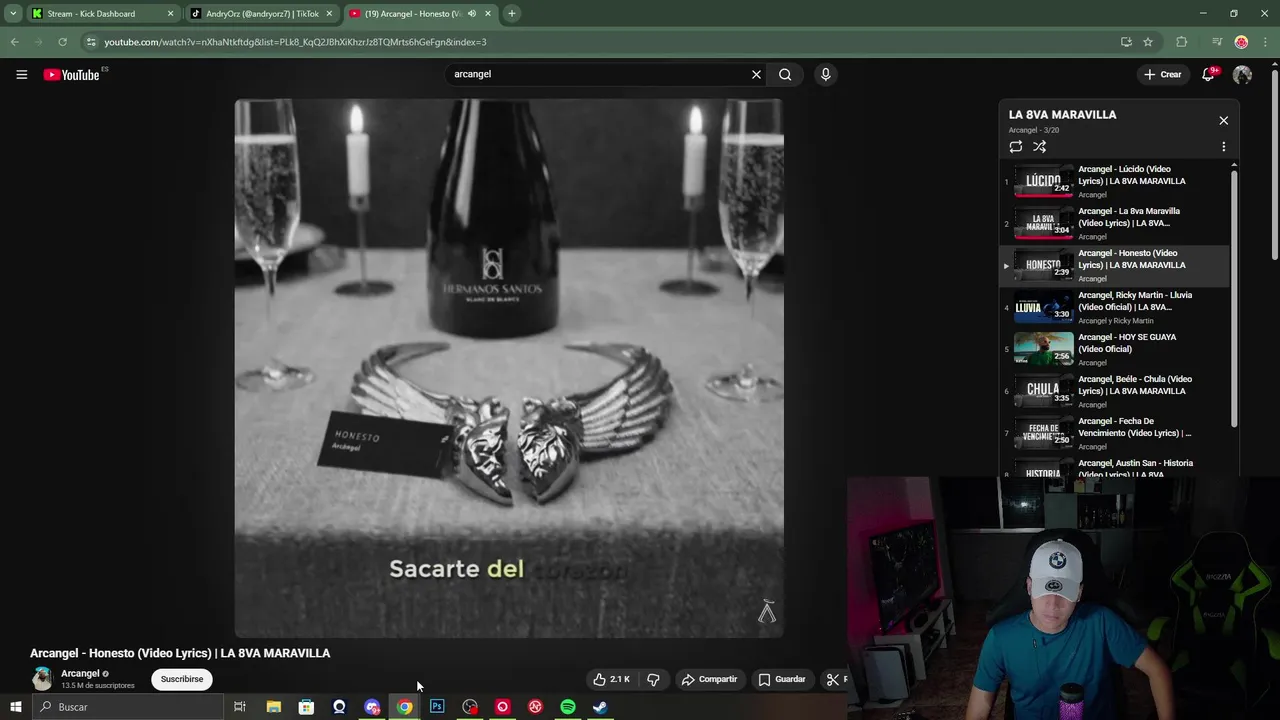Run search with the magnifier button
The height and width of the screenshot is (720, 1280).
pyautogui.click(x=785, y=74)
